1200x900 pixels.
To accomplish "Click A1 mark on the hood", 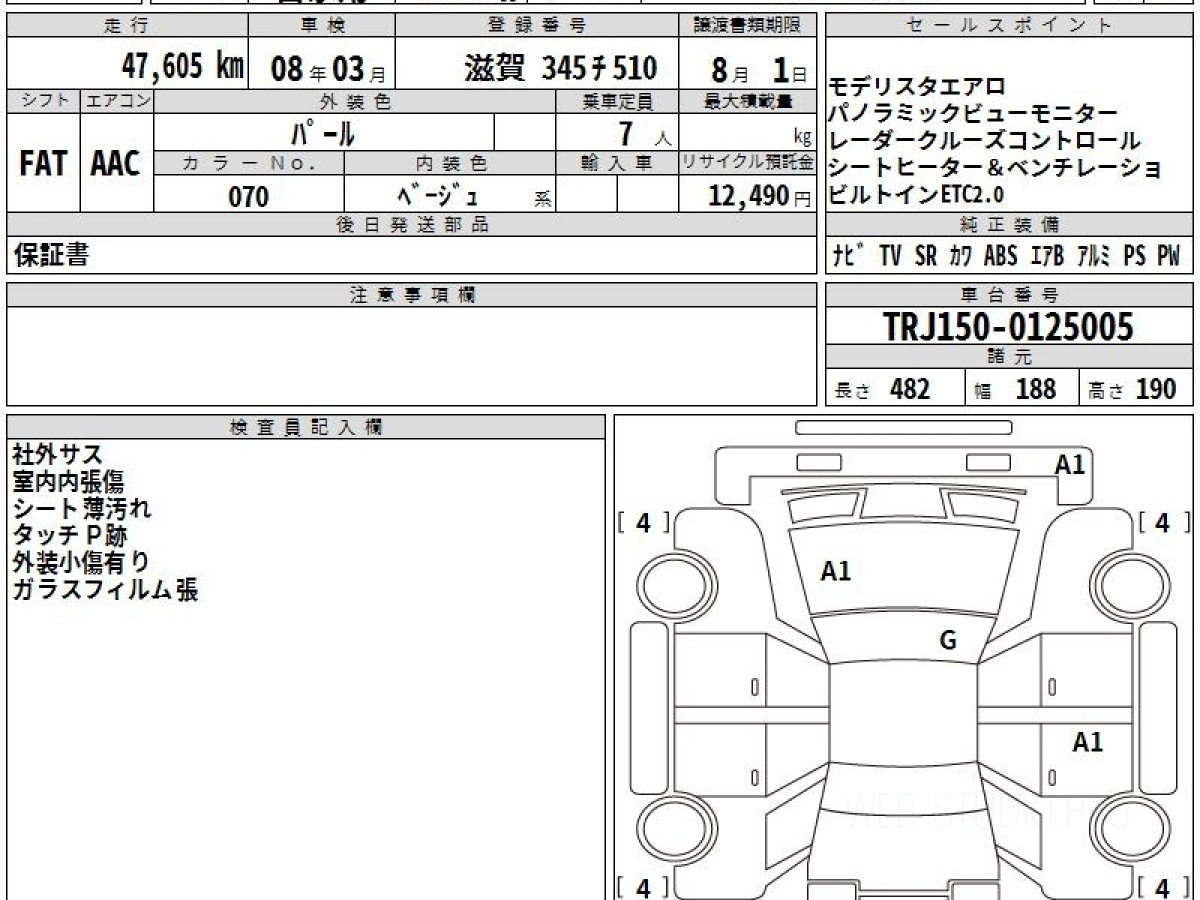I will [836, 572].
